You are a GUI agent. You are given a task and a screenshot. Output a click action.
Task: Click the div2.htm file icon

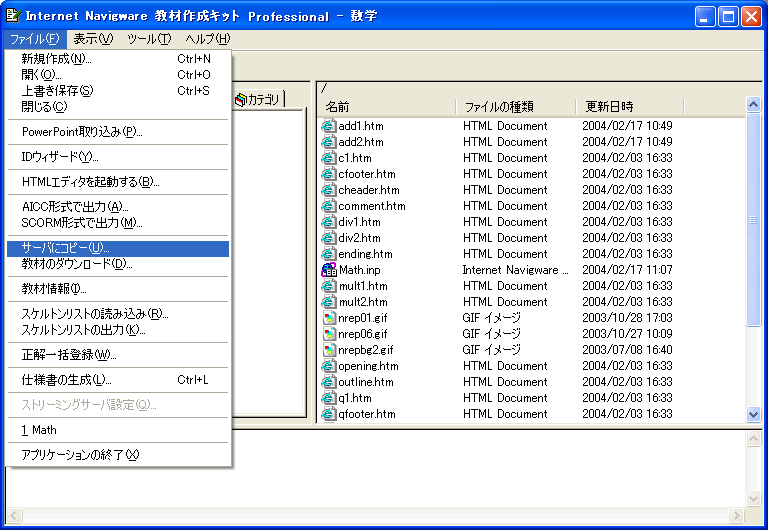coord(329,238)
